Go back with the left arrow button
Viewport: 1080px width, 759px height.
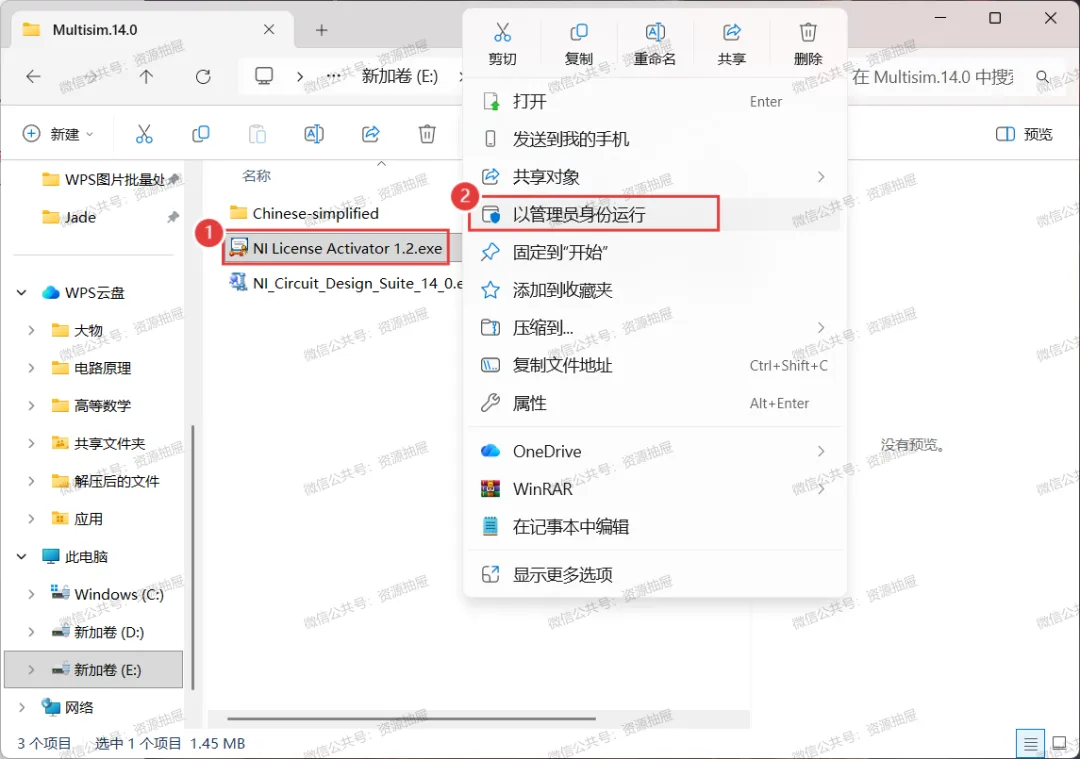pos(33,76)
